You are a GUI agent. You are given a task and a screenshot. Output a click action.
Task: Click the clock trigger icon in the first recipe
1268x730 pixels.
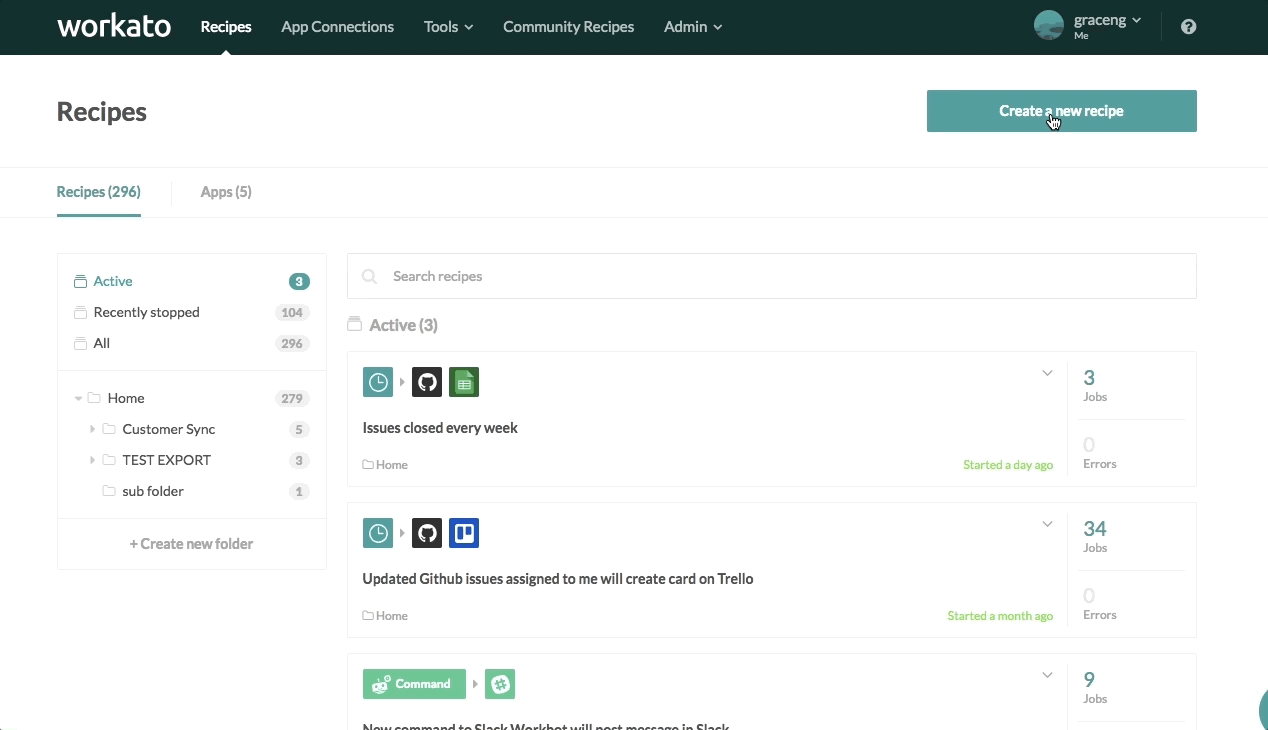(378, 382)
